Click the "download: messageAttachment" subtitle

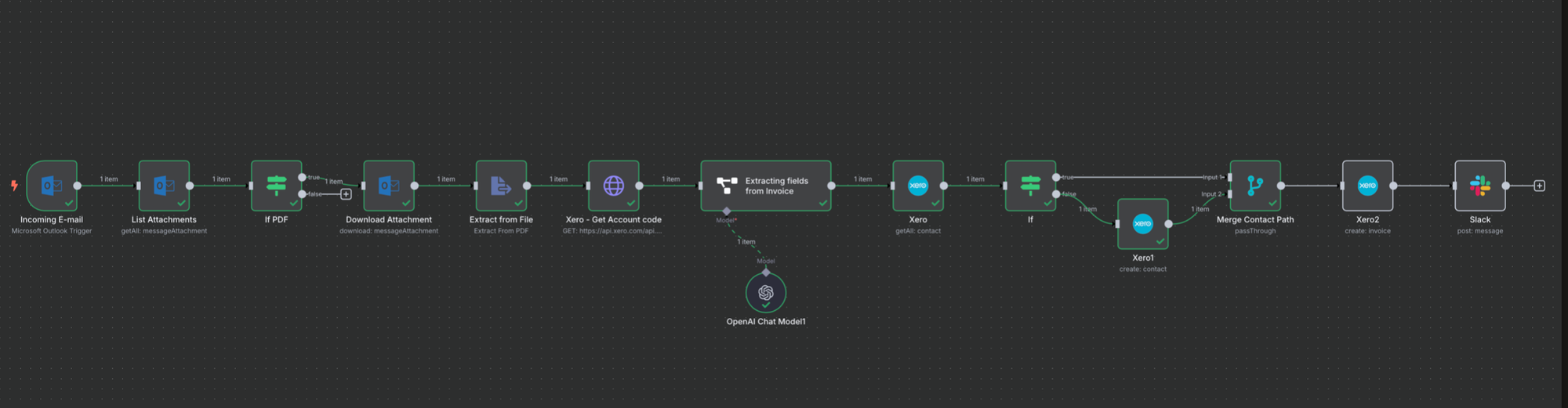point(389,231)
